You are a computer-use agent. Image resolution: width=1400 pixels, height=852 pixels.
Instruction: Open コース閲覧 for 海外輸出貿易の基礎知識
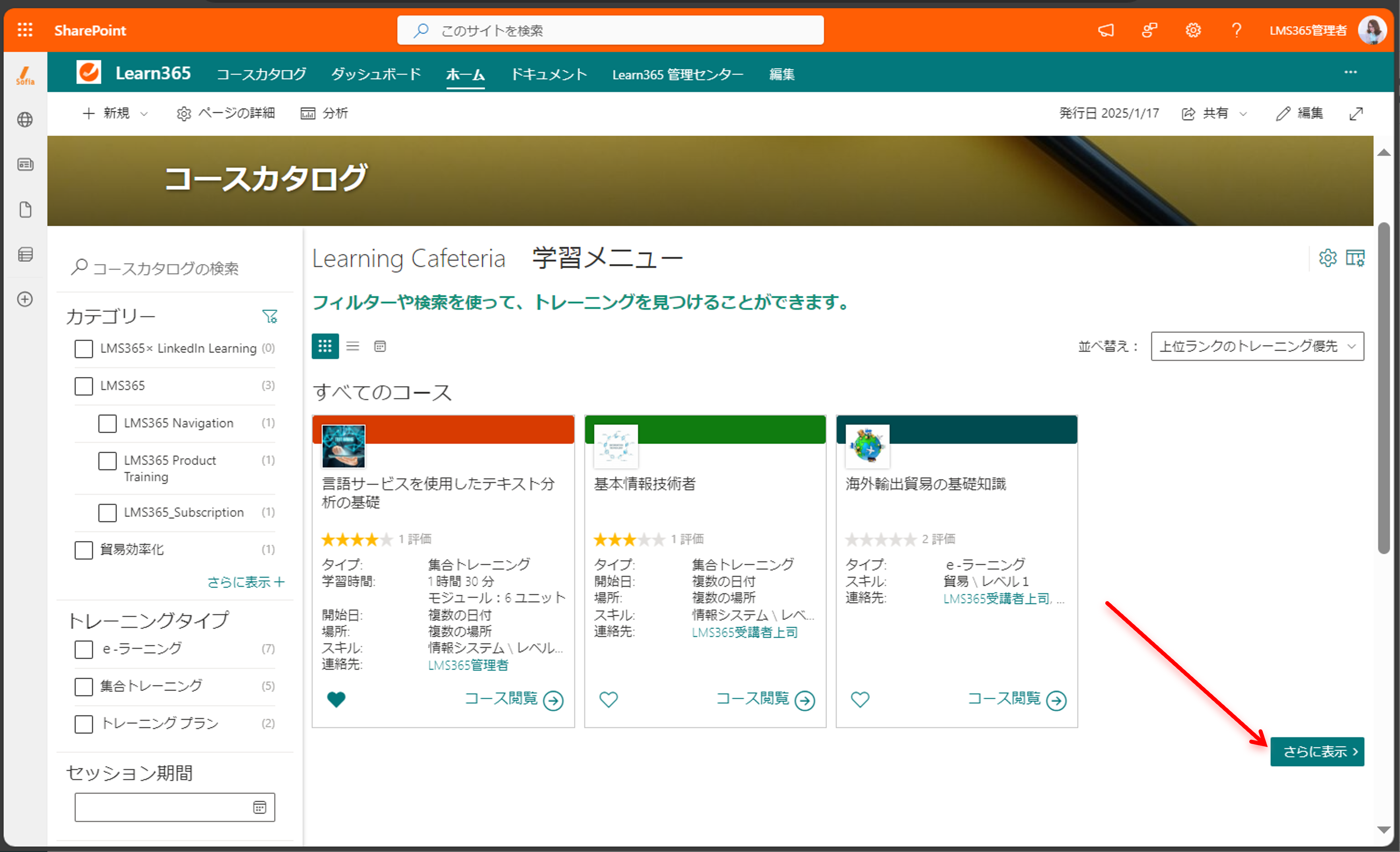[1017, 699]
